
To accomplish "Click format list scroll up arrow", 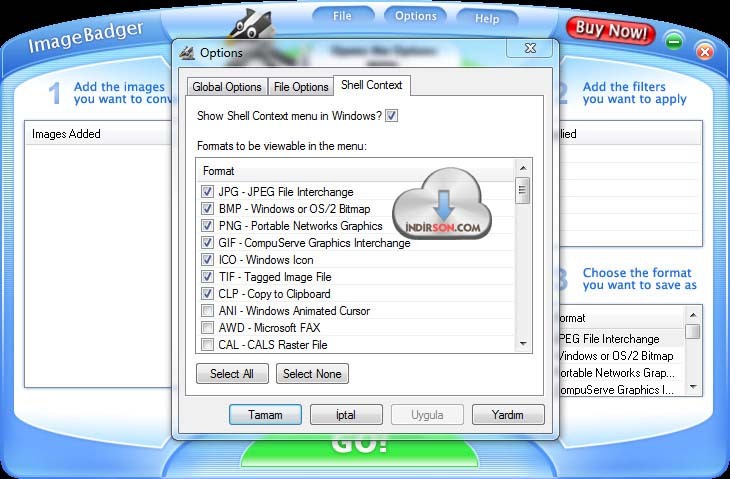I will pyautogui.click(x=522, y=168).
